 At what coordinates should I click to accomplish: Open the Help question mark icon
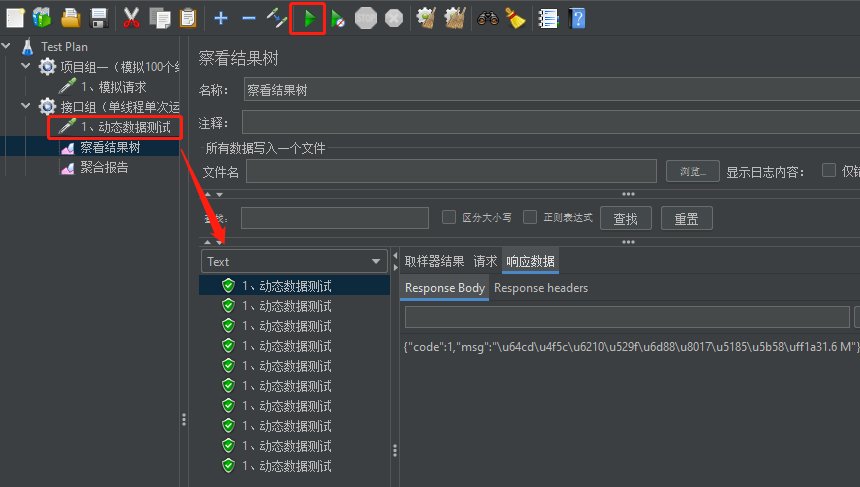click(577, 18)
